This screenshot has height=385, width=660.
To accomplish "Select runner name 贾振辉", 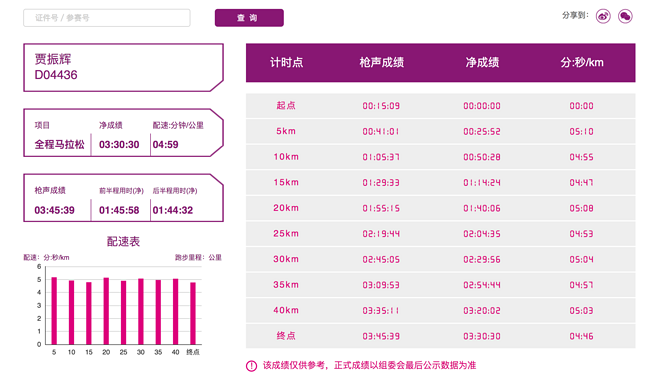I will [x=53, y=59].
